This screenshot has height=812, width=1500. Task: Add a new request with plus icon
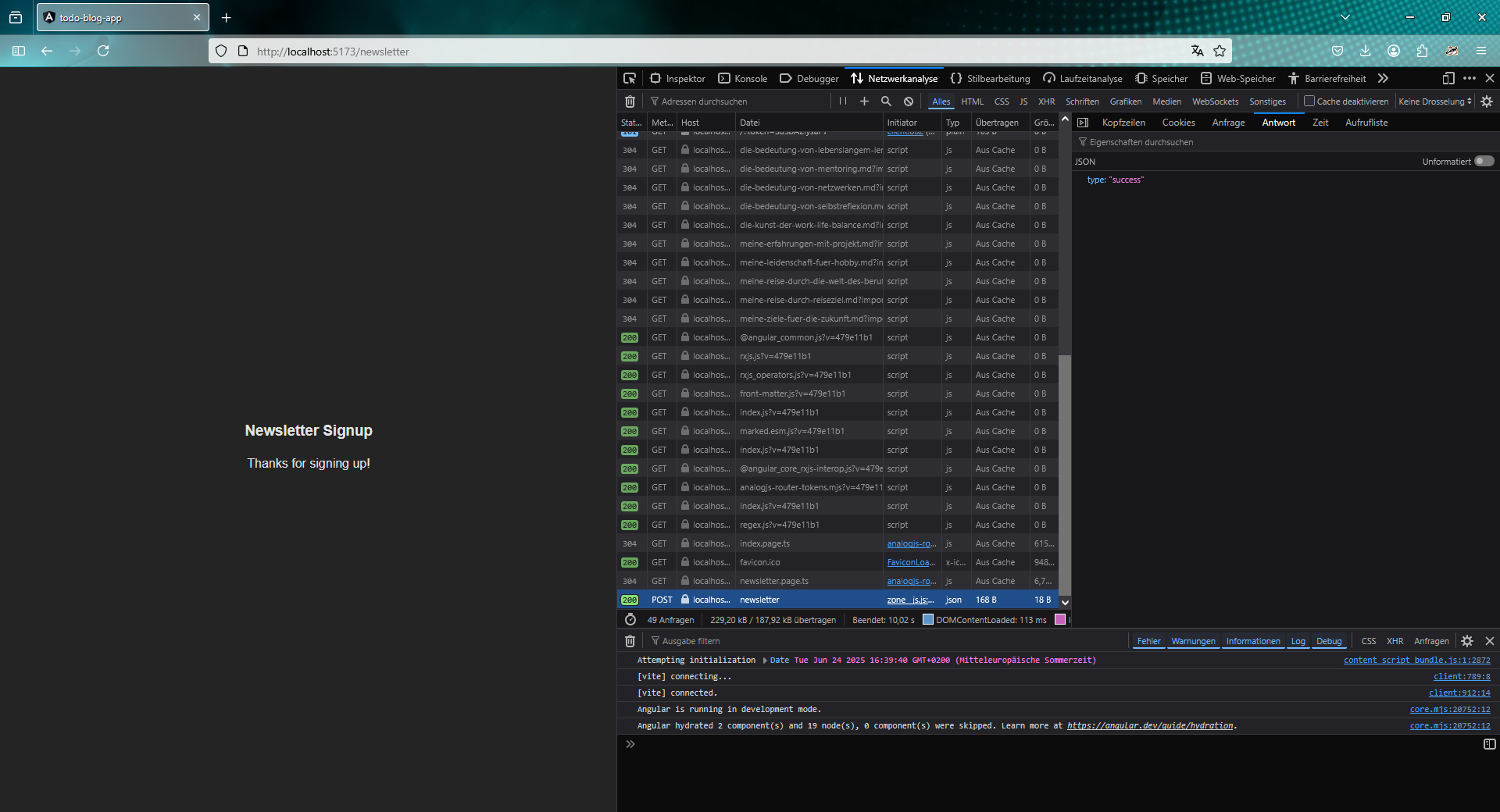click(864, 101)
